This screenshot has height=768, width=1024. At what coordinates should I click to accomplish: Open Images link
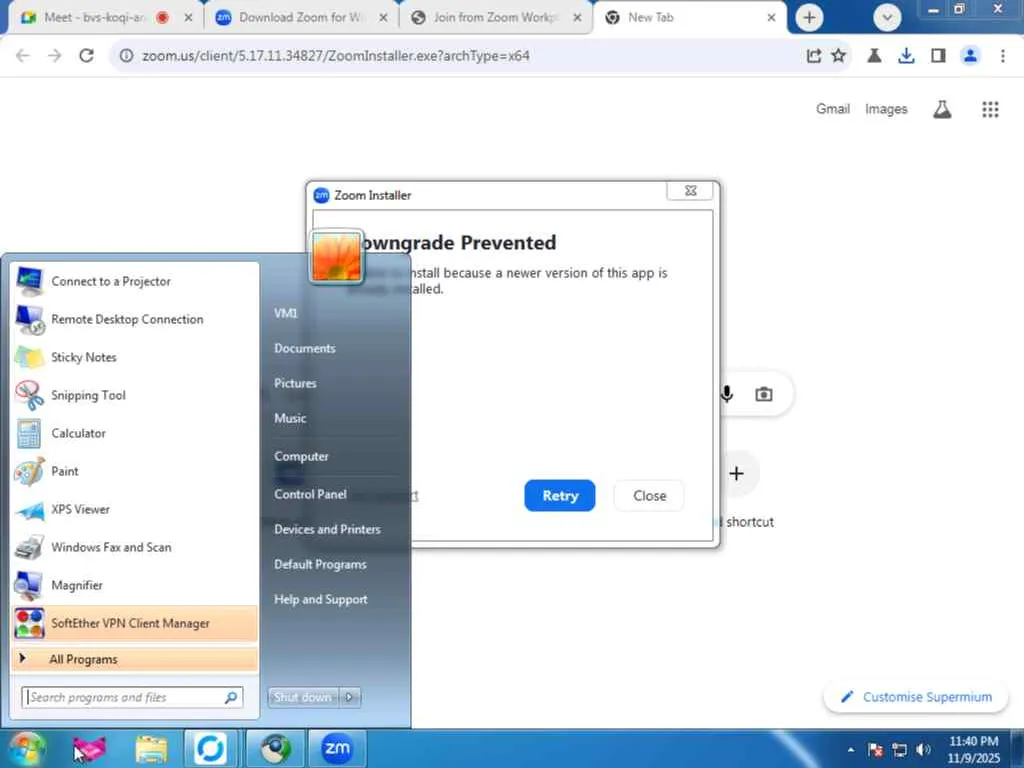tap(886, 109)
